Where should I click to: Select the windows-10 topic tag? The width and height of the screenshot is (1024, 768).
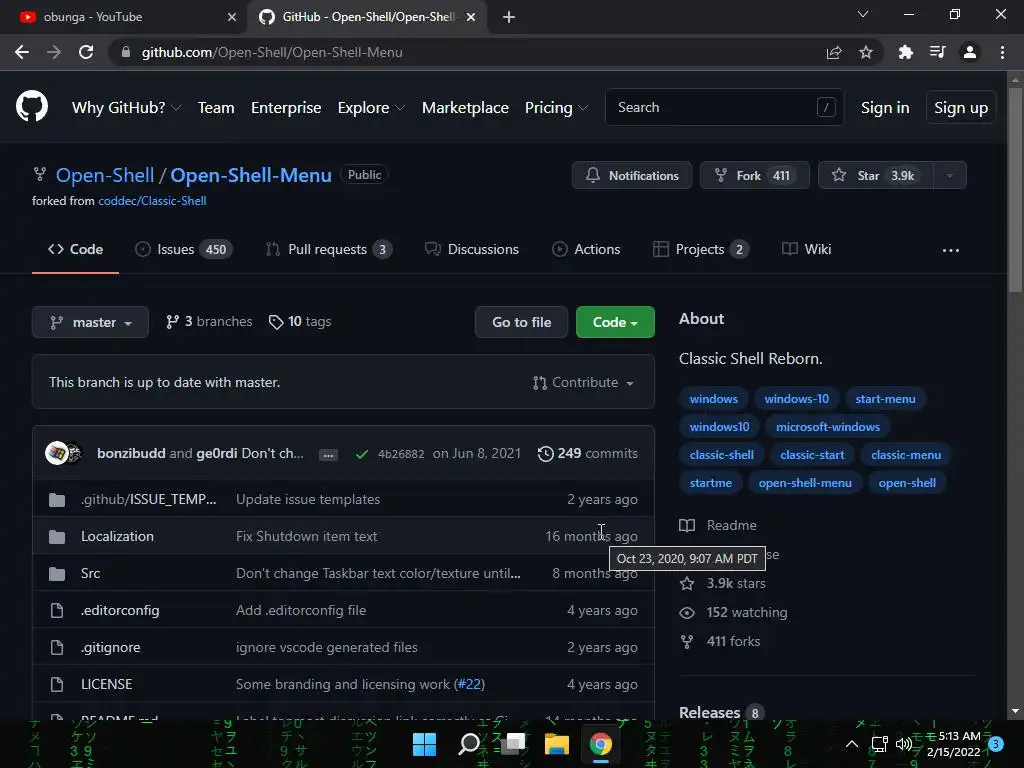click(x=796, y=399)
